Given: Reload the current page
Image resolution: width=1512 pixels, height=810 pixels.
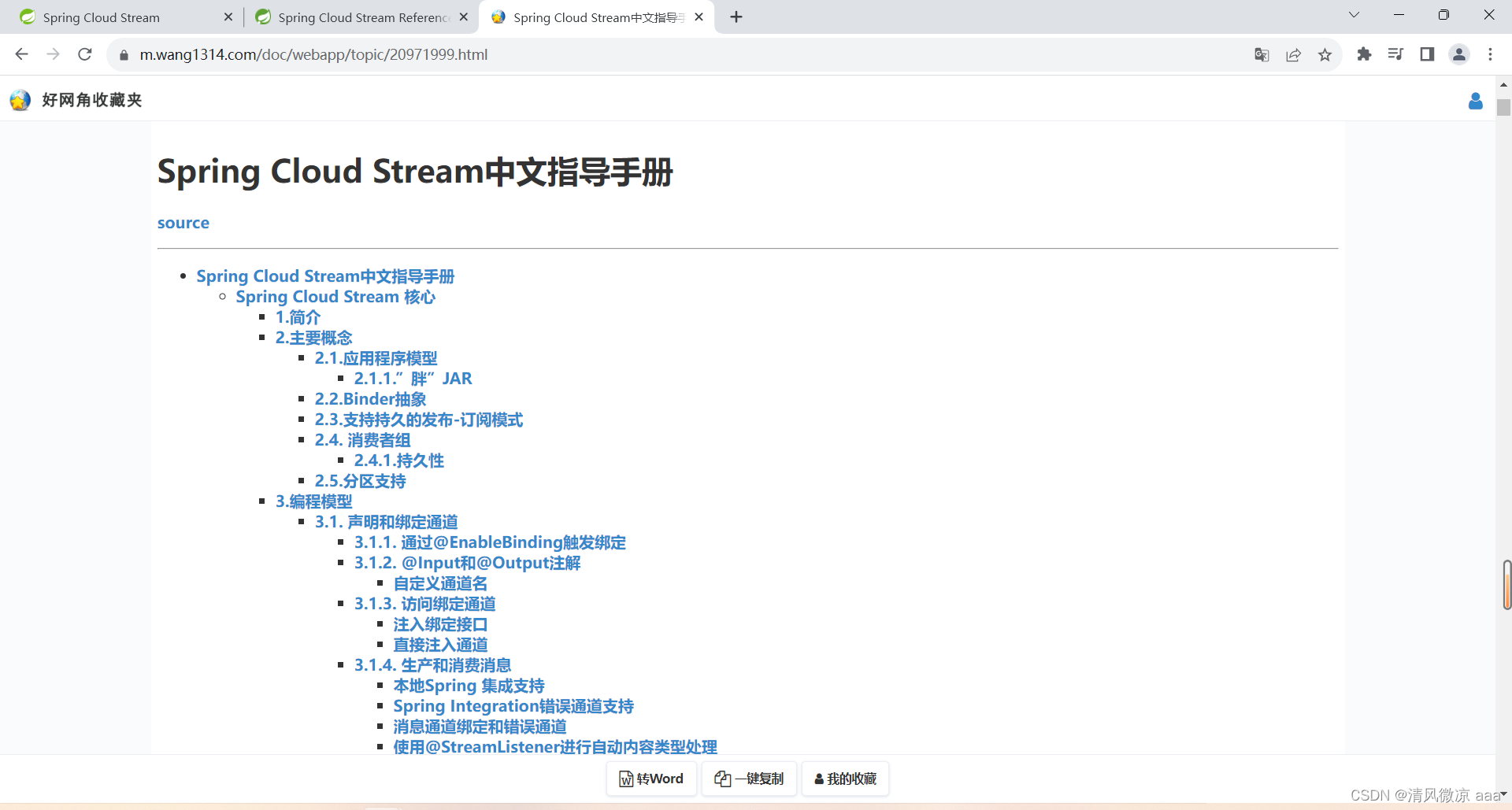Looking at the screenshot, I should 85,54.
